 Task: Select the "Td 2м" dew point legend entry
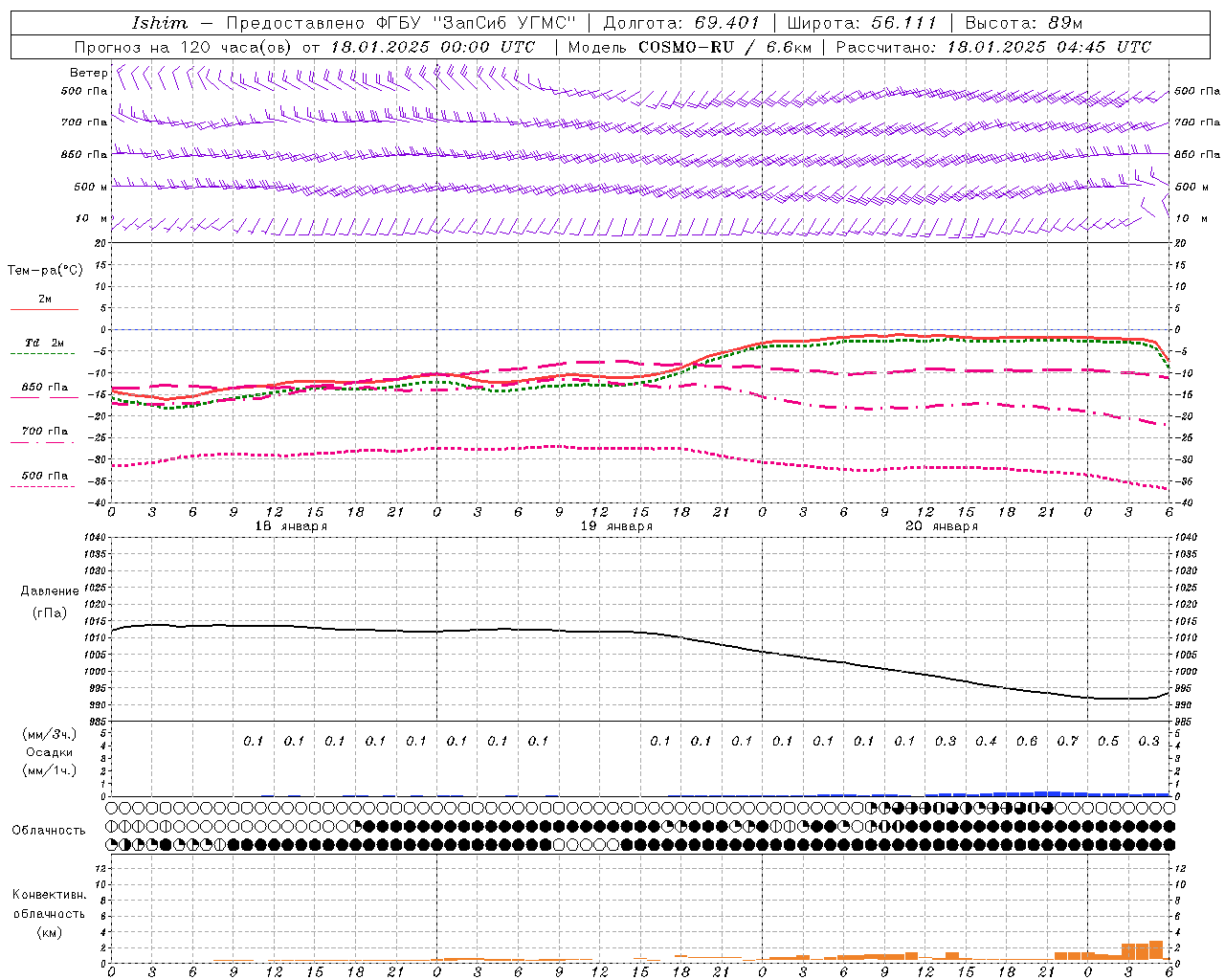pos(45,343)
